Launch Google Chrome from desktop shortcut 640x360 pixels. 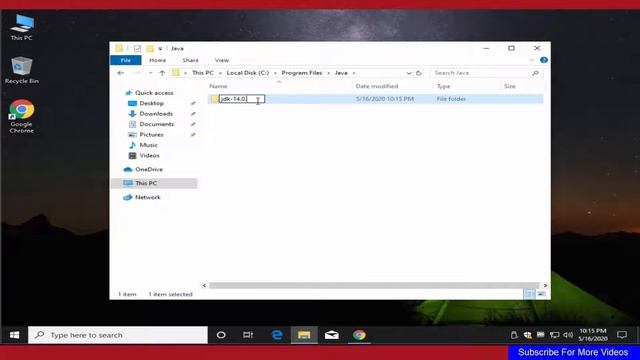[22, 116]
